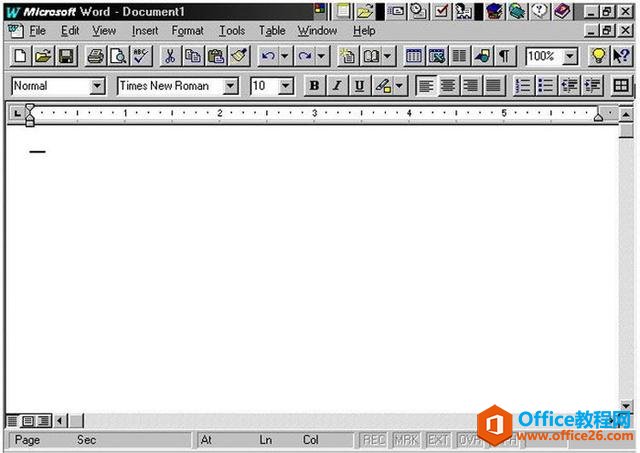The width and height of the screenshot is (640, 453).
Task: Open the Edit menu
Action: pyautogui.click(x=70, y=31)
